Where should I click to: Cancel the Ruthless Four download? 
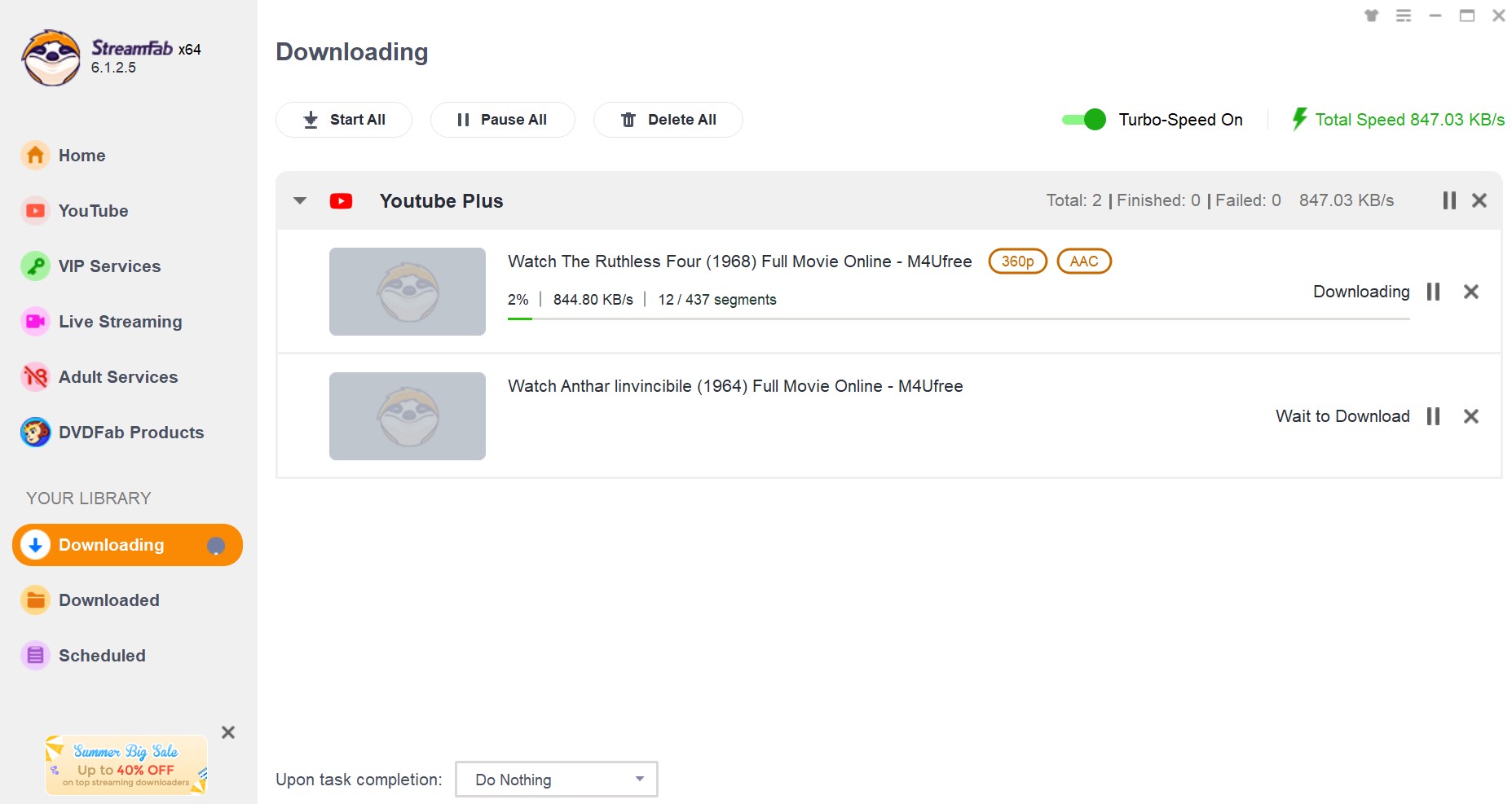click(1470, 292)
